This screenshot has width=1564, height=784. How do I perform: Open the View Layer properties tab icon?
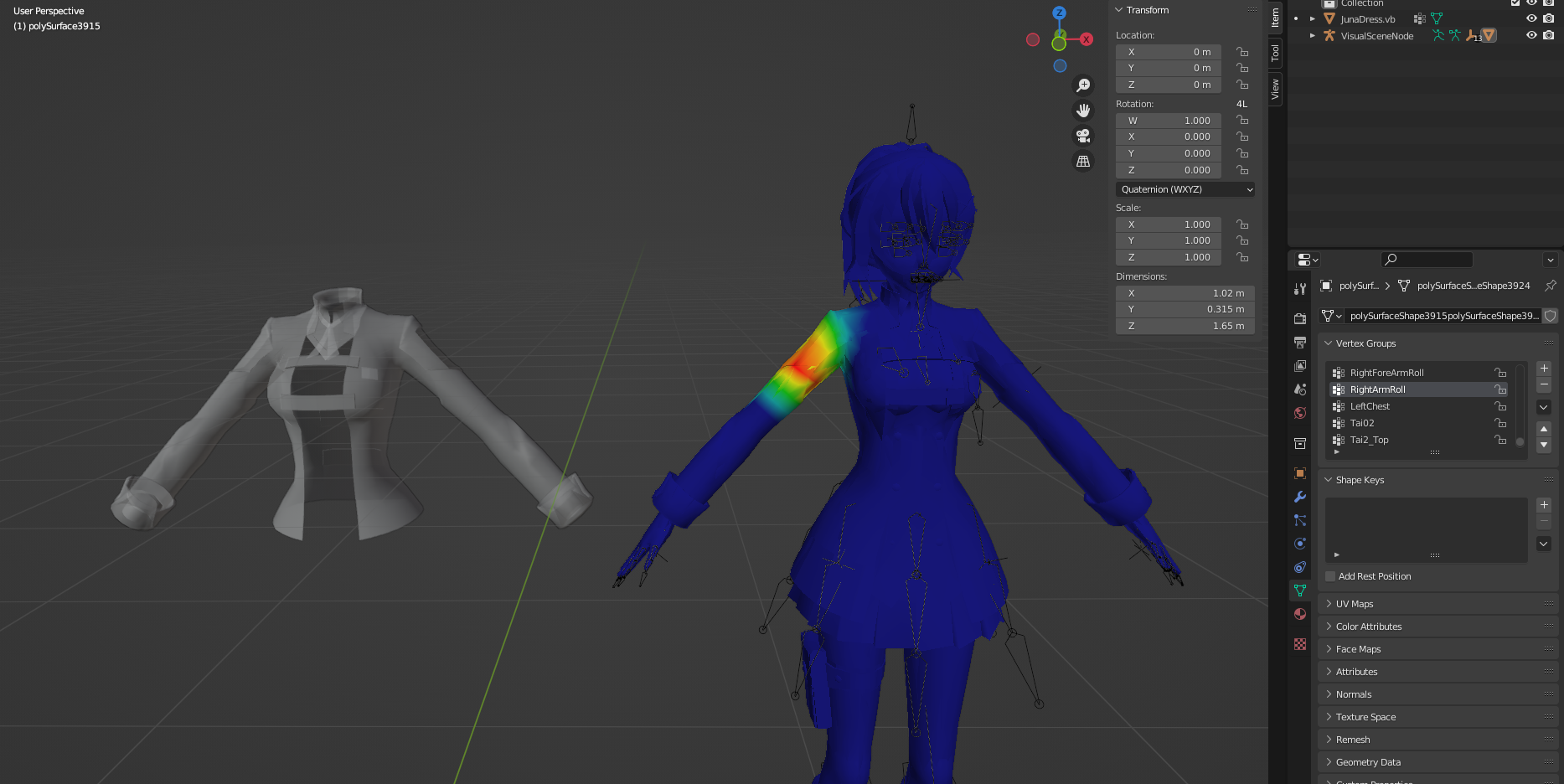pos(1300,365)
